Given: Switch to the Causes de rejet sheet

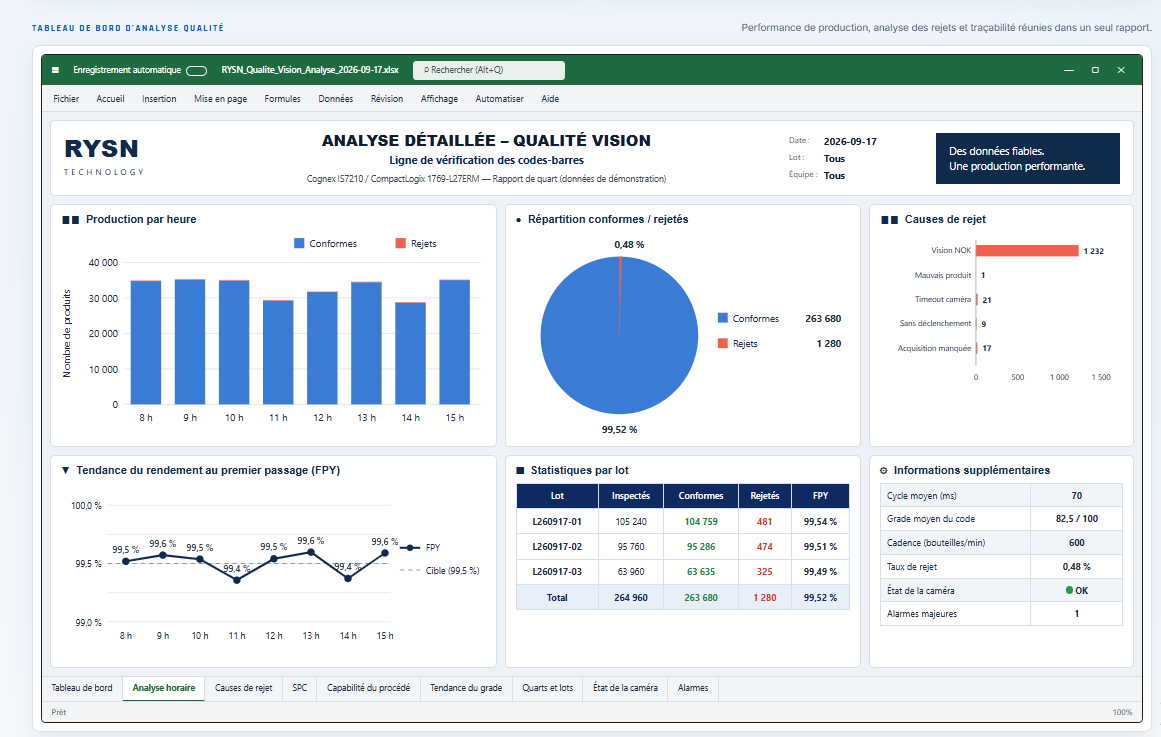Looking at the screenshot, I should click(x=244, y=688).
